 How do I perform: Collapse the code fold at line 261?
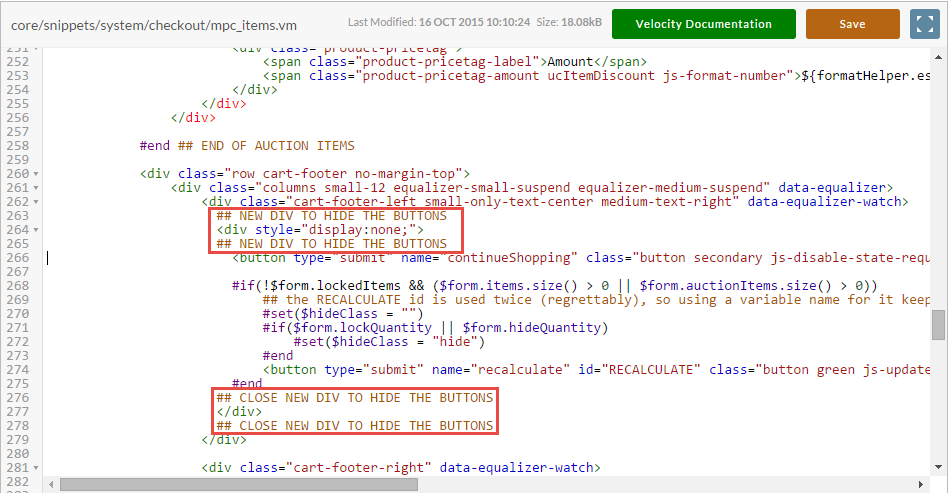[36, 188]
